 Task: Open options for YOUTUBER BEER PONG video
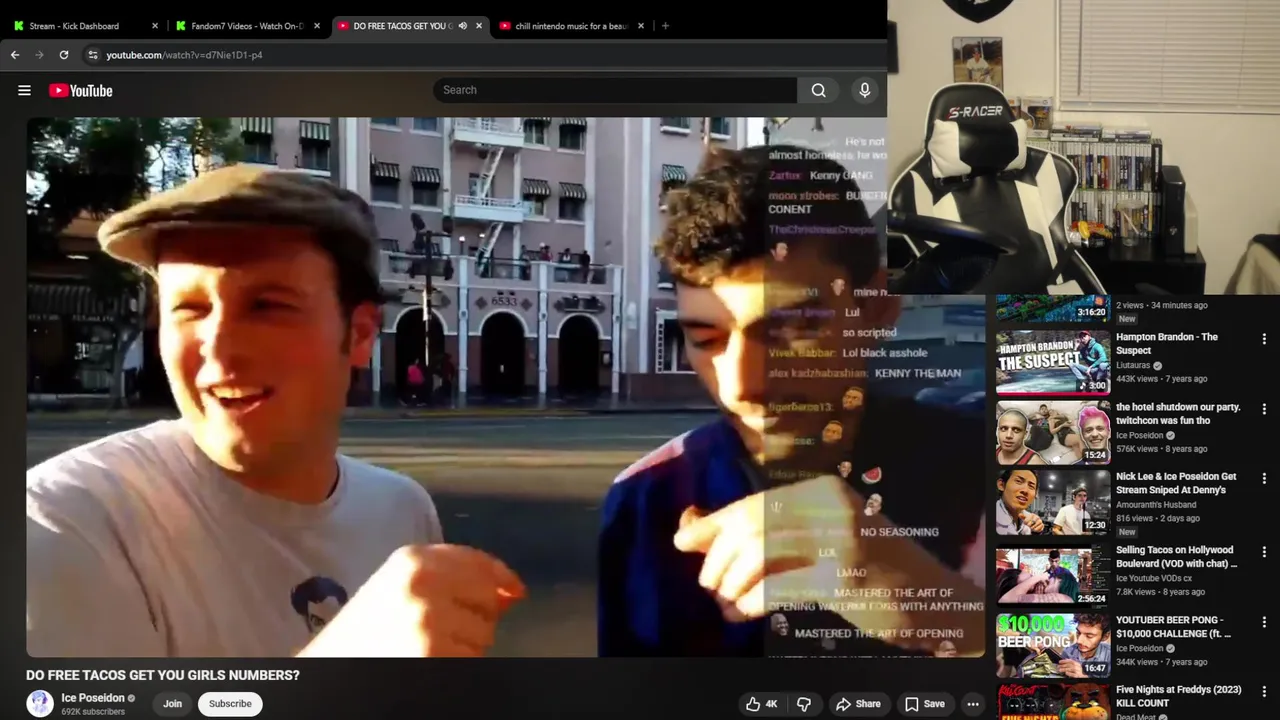coord(1264,622)
